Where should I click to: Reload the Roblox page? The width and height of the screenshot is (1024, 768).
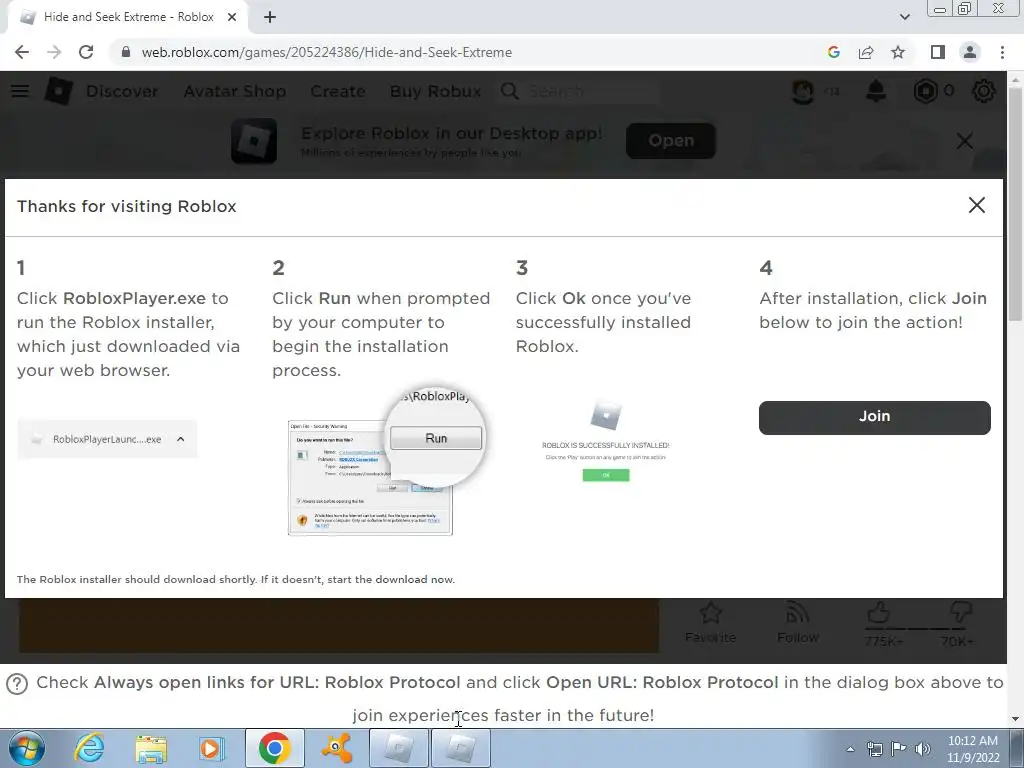[86, 52]
